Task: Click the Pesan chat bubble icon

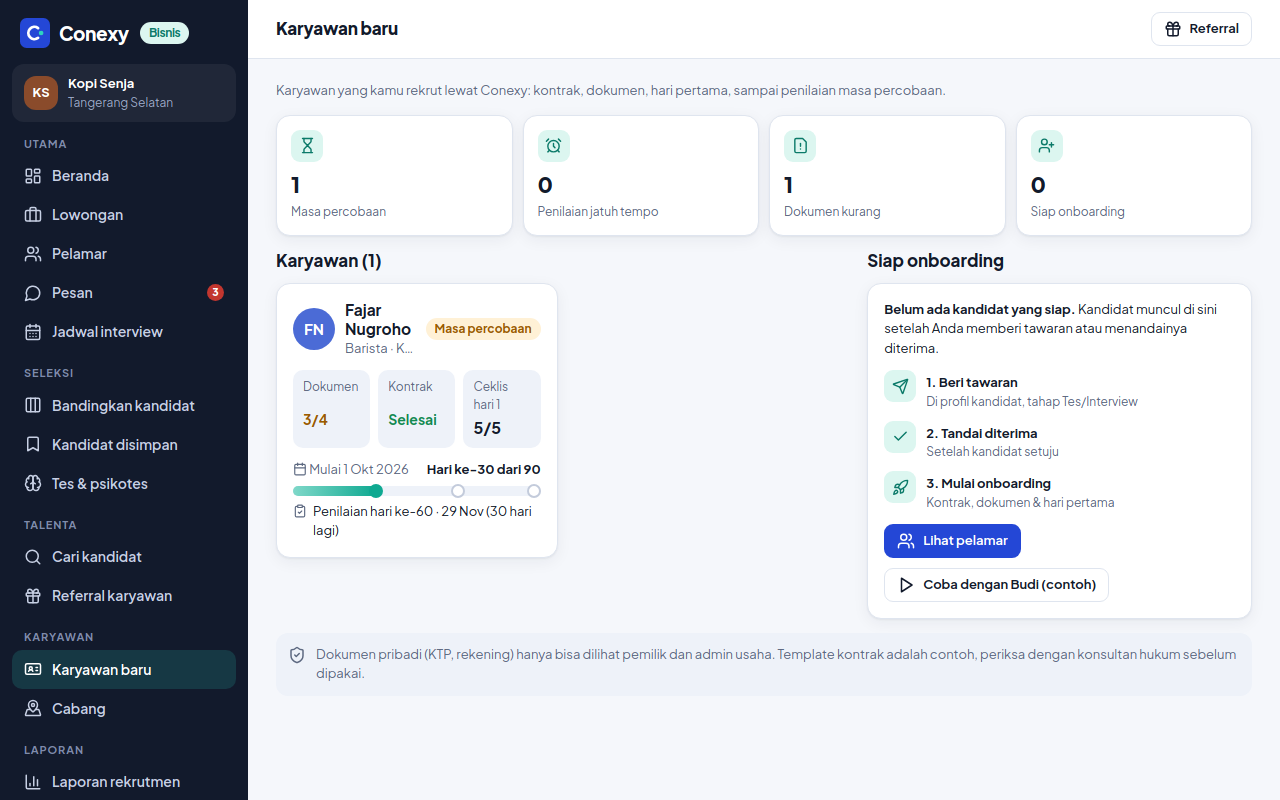Action: click(33, 293)
